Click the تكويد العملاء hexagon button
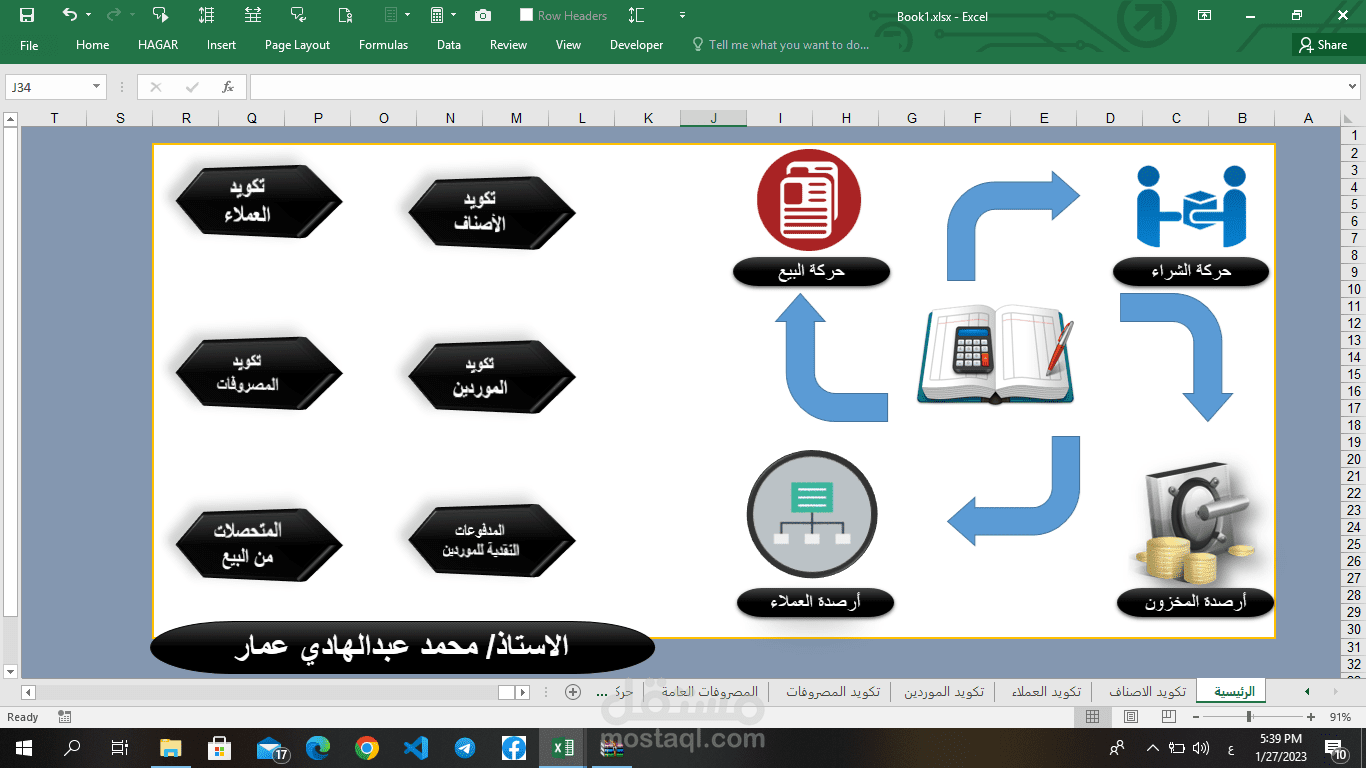 (x=259, y=201)
